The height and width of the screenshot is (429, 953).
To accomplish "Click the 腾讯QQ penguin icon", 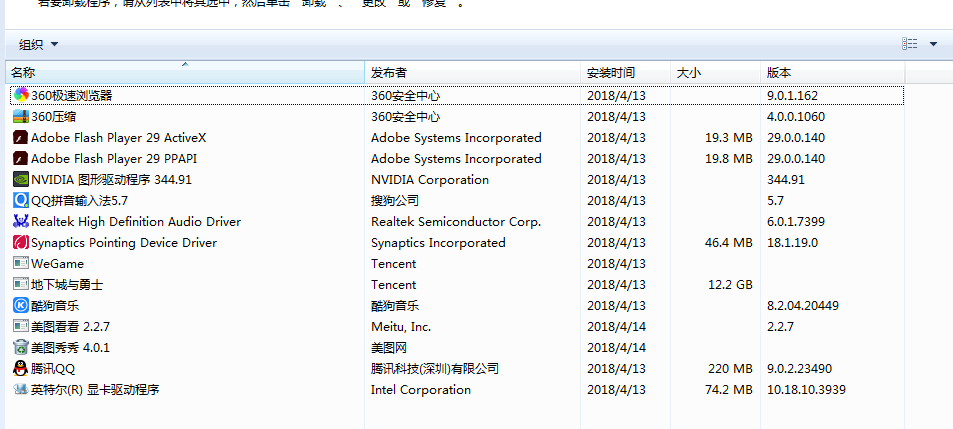I will 21,369.
